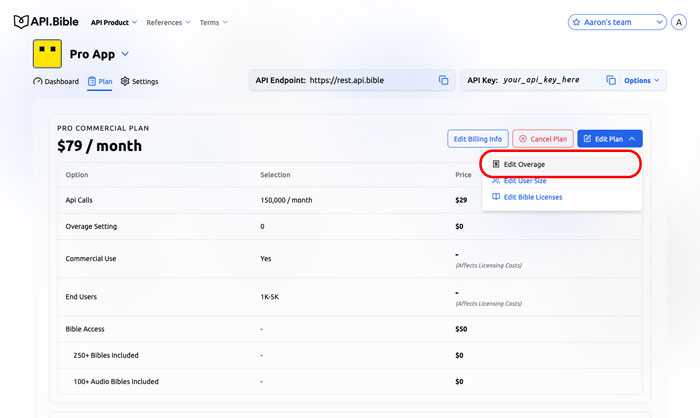Viewport: 700px width, 418px height.
Task: Click the "$29" price cell
Action: click(461, 200)
